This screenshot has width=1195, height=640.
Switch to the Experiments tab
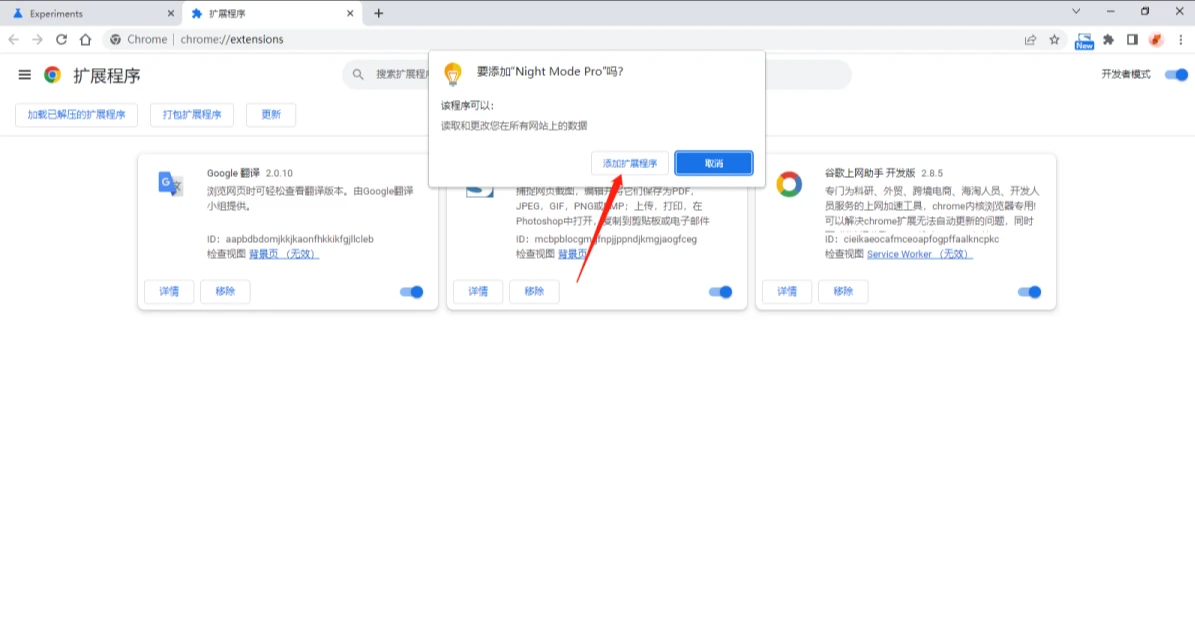click(92, 14)
